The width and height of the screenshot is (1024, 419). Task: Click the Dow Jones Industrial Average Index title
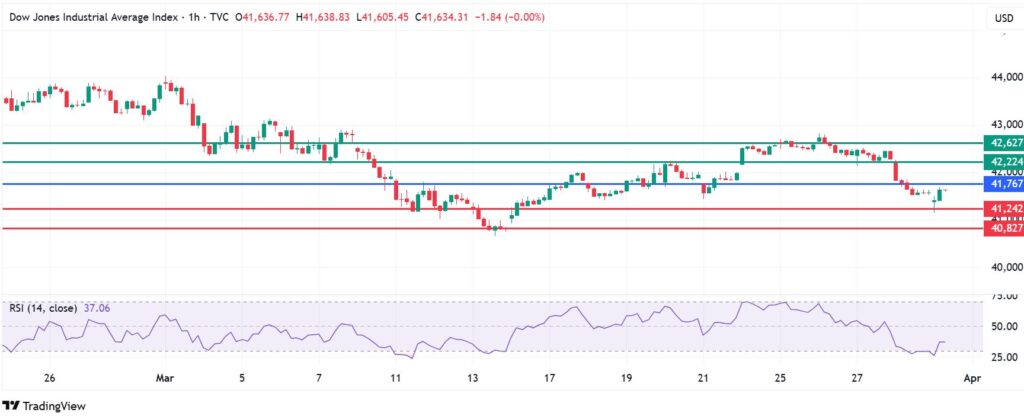click(x=90, y=17)
